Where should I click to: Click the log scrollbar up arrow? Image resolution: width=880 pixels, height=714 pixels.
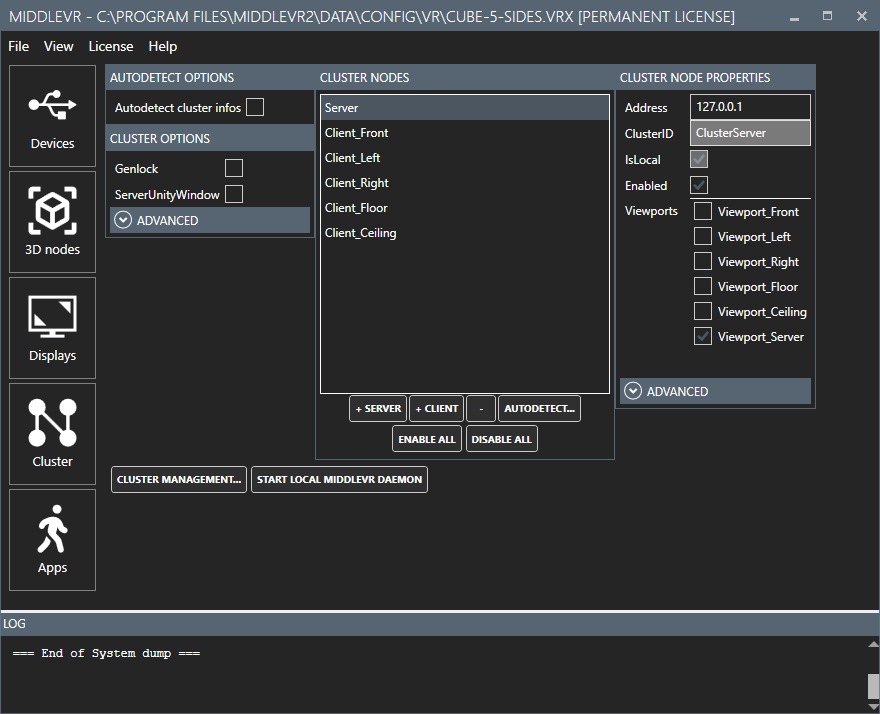873,644
